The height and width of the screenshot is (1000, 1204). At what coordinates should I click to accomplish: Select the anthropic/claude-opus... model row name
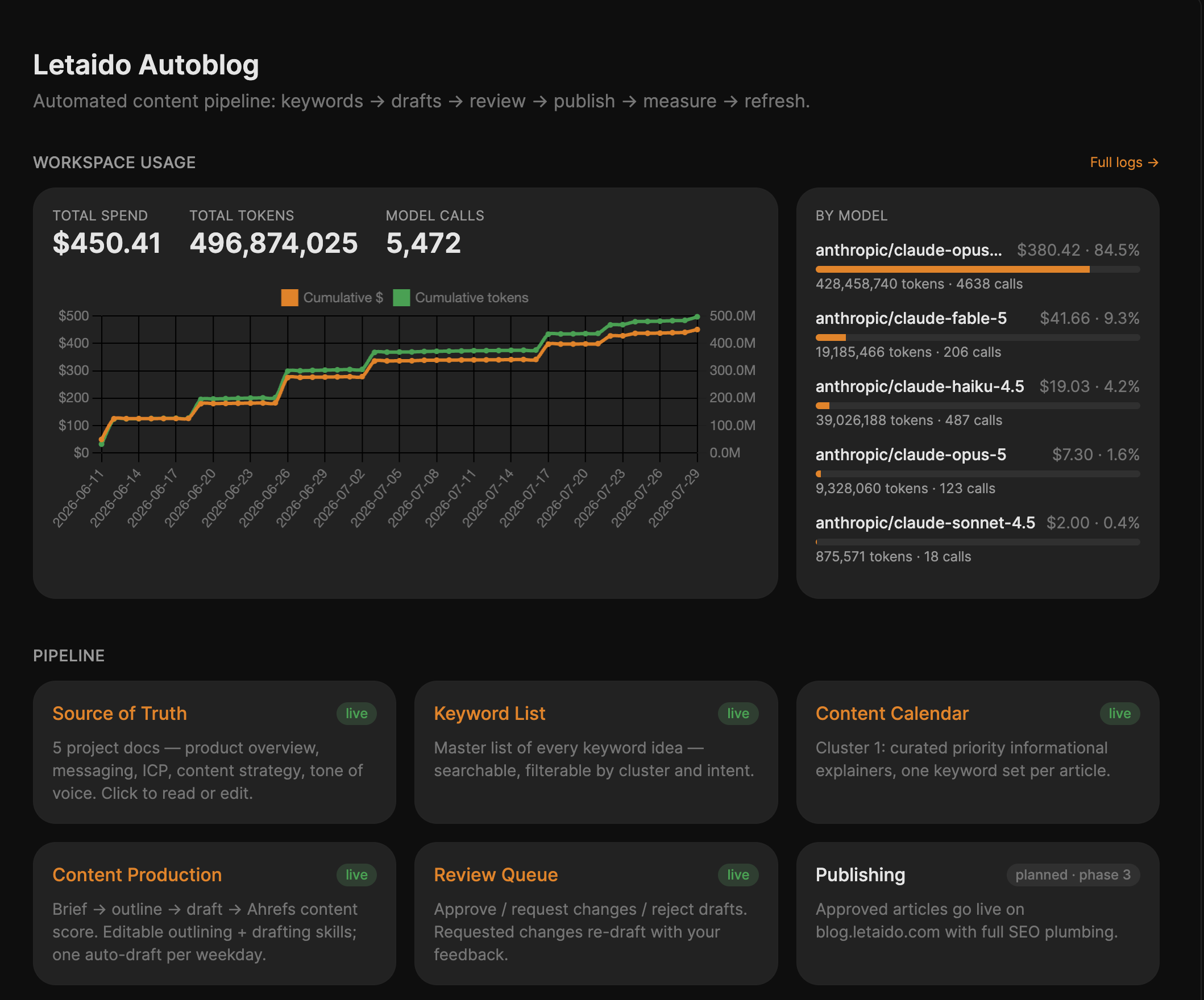click(x=909, y=251)
